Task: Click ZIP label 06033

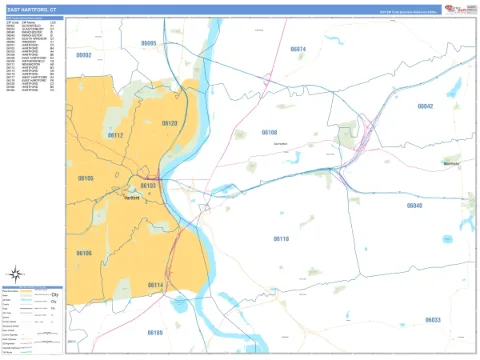Action: [x=433, y=320]
